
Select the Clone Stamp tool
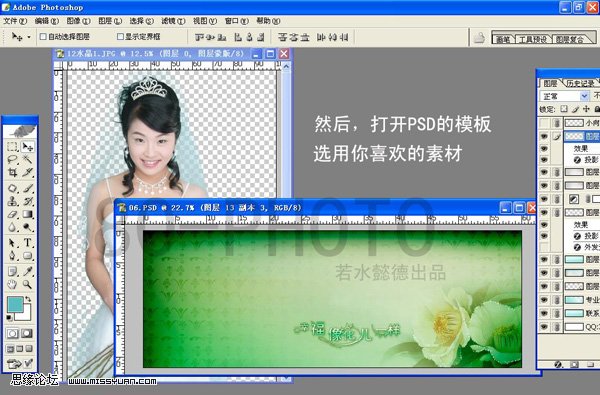click(12, 201)
